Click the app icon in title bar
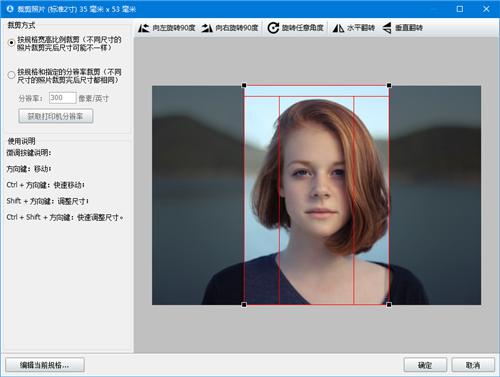This screenshot has height=377, width=500. 10,9
